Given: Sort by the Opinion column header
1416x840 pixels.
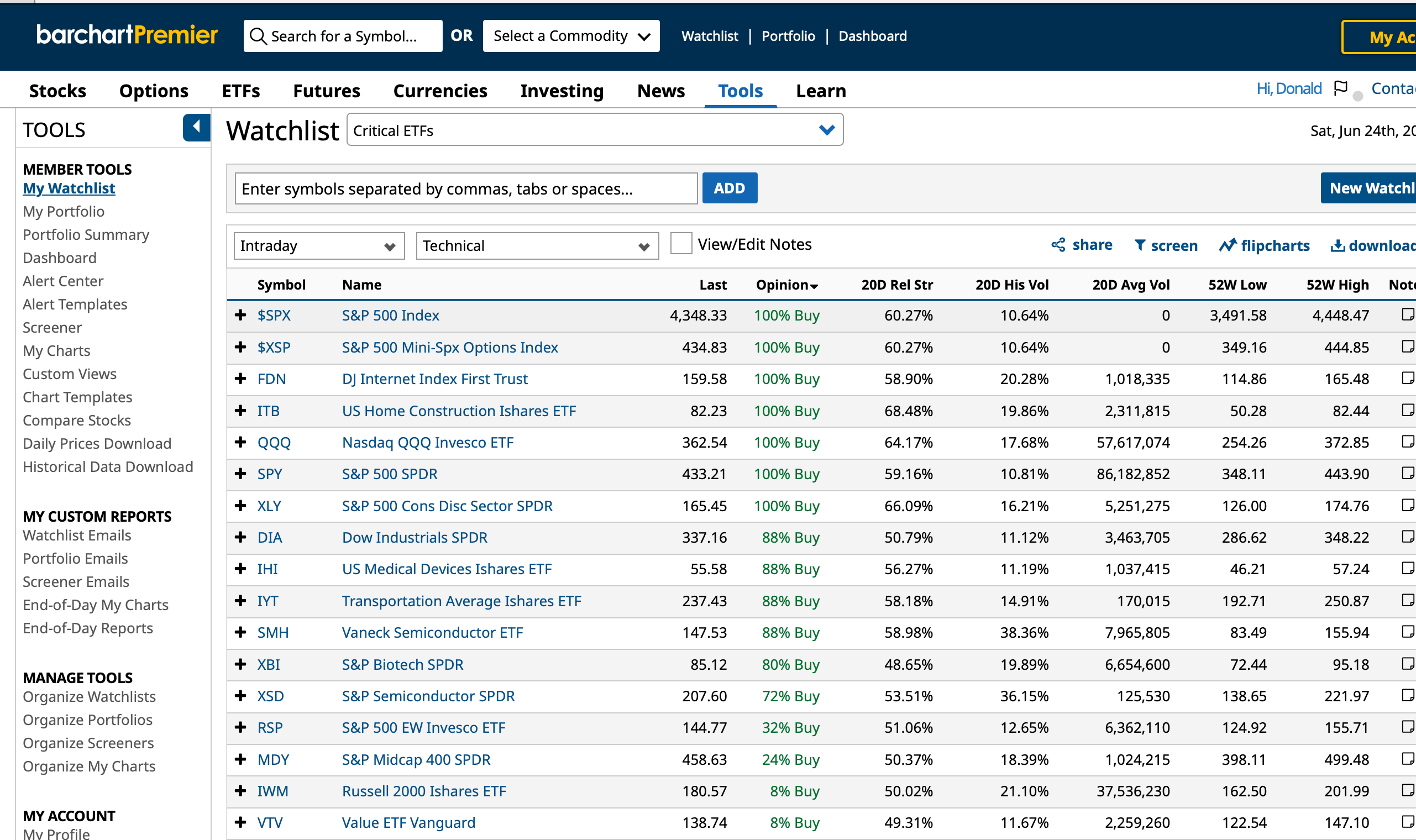Looking at the screenshot, I should [786, 285].
